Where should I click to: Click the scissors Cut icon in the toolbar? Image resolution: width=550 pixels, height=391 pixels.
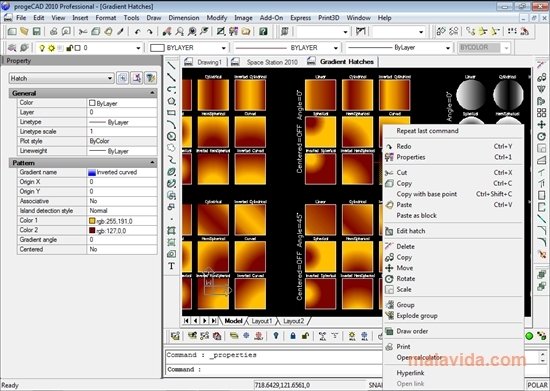click(x=83, y=32)
